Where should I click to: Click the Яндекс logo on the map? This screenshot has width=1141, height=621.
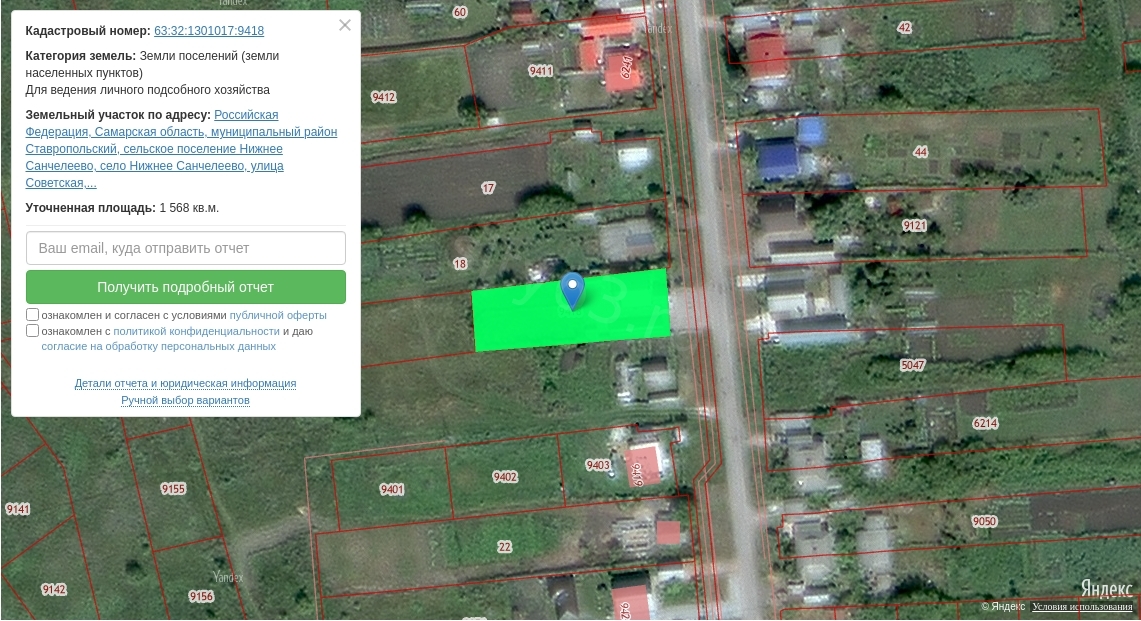click(x=1105, y=588)
